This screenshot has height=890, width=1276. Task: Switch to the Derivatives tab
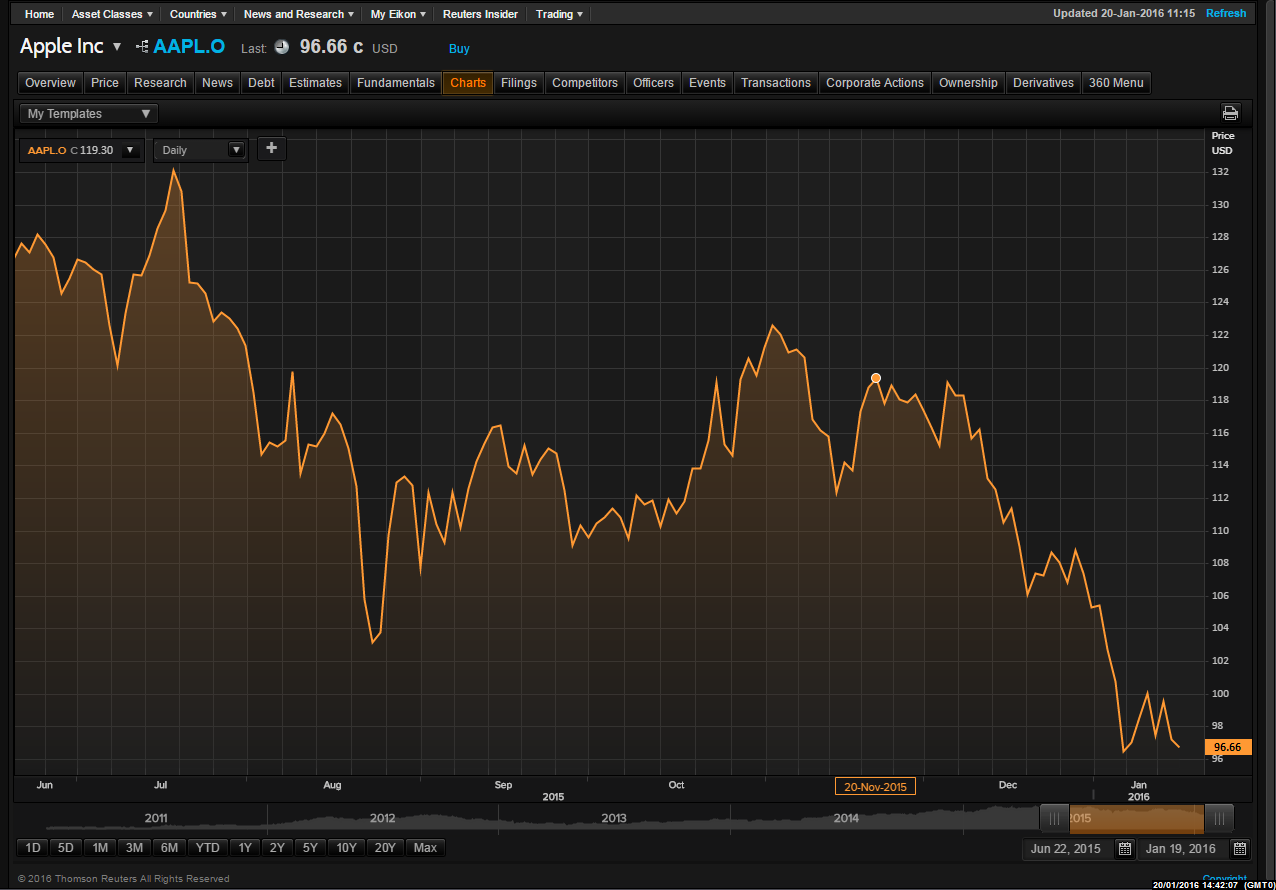[1043, 83]
